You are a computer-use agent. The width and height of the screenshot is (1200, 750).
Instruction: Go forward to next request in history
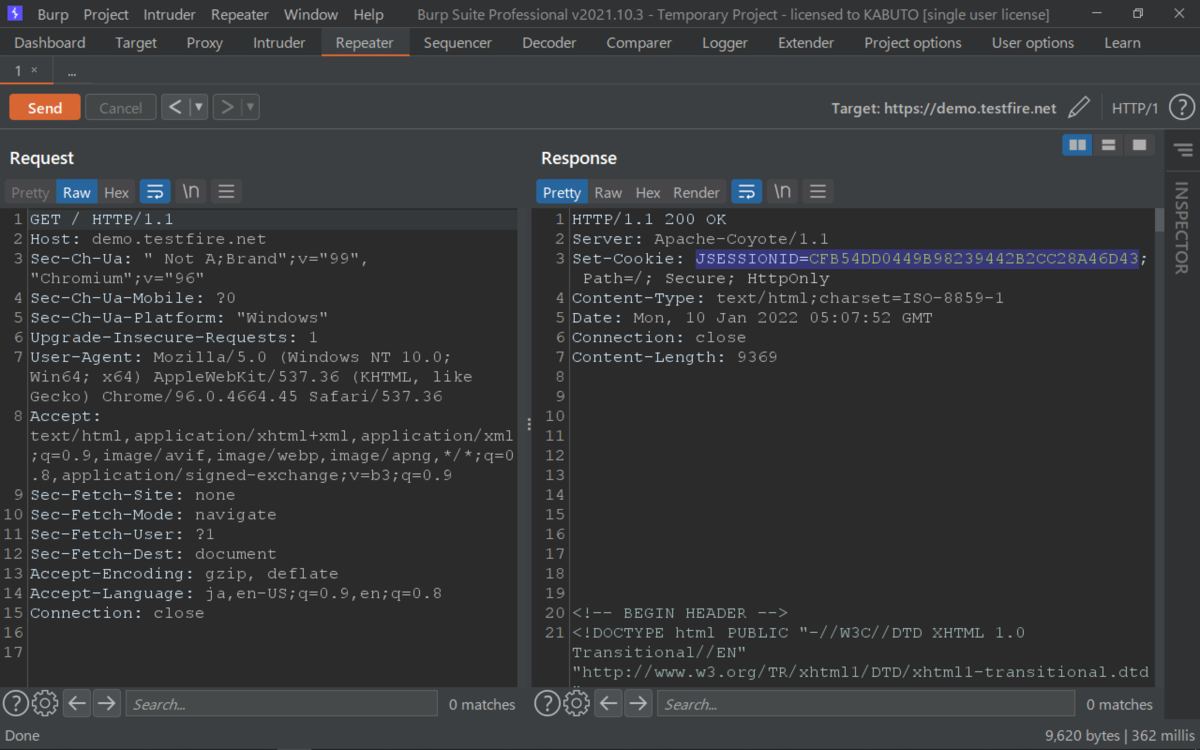tap(227, 107)
